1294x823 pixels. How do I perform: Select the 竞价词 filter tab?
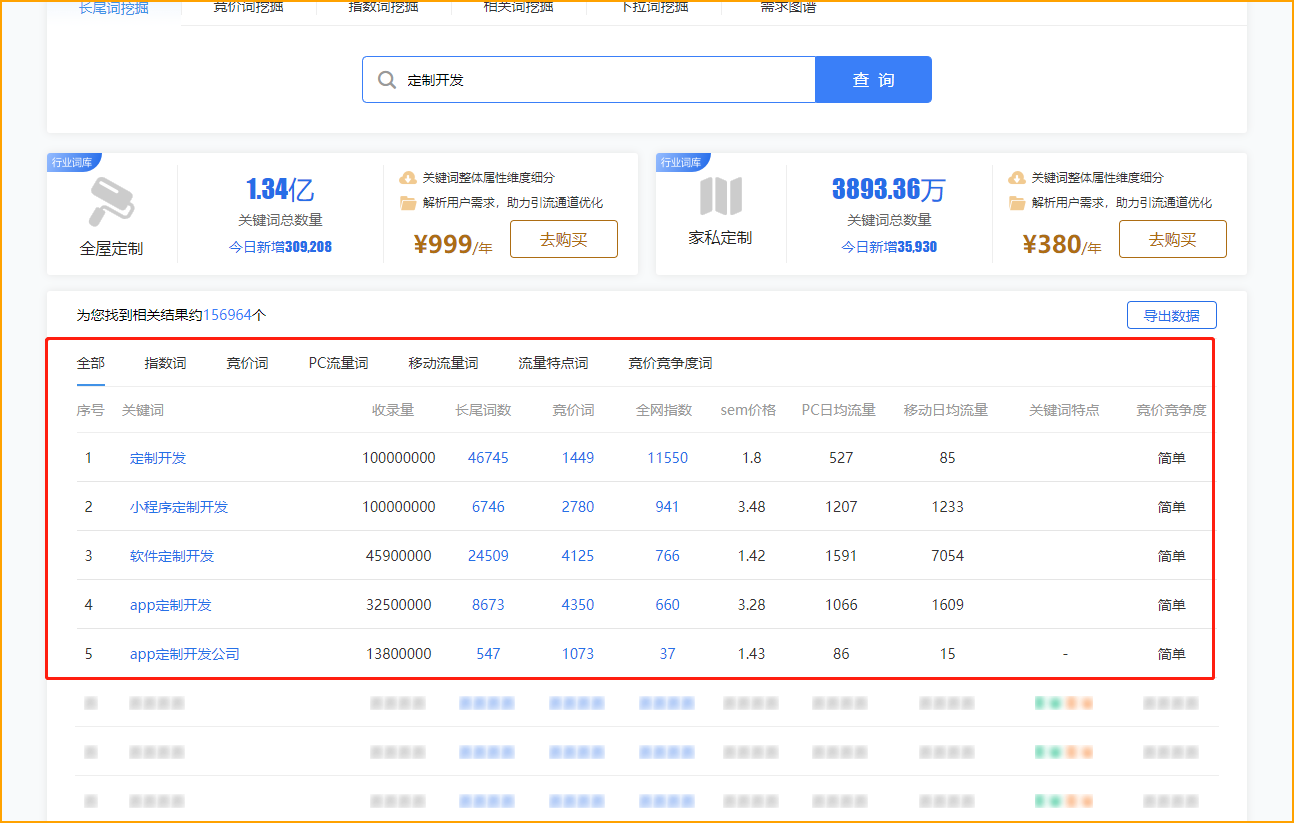[x=247, y=363]
